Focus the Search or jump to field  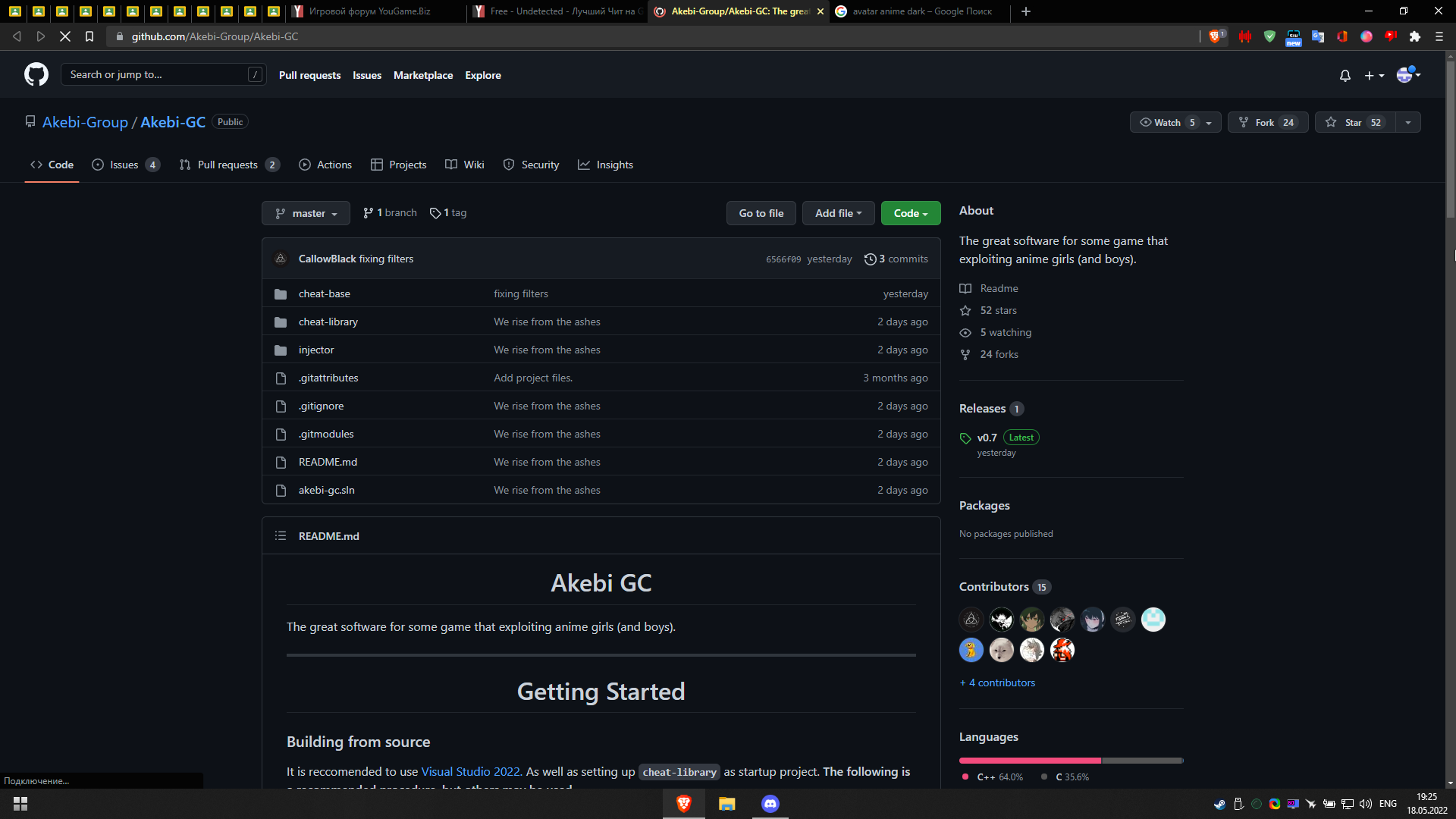[164, 74]
